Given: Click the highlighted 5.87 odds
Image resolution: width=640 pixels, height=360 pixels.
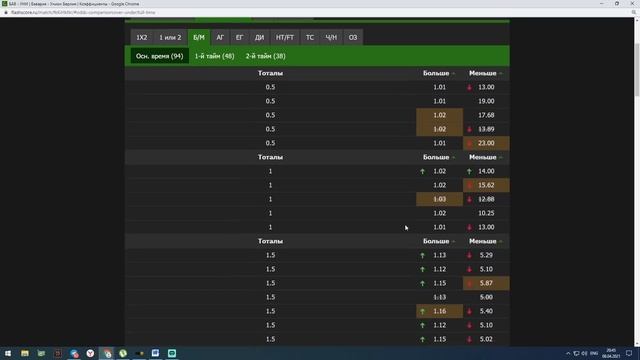Looking at the screenshot, I should coord(486,283).
